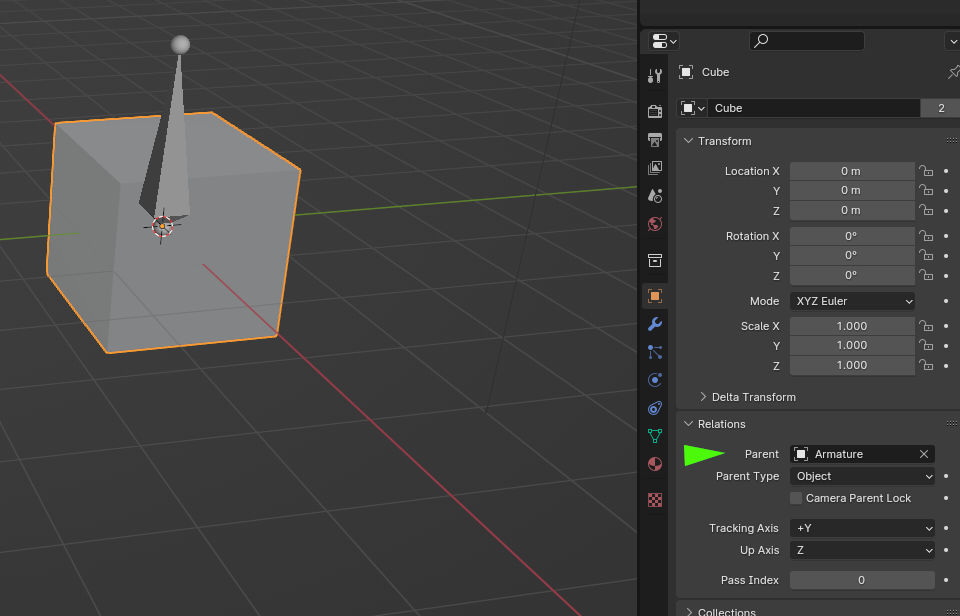
Task: Open the Physics properties tab
Action: [655, 380]
